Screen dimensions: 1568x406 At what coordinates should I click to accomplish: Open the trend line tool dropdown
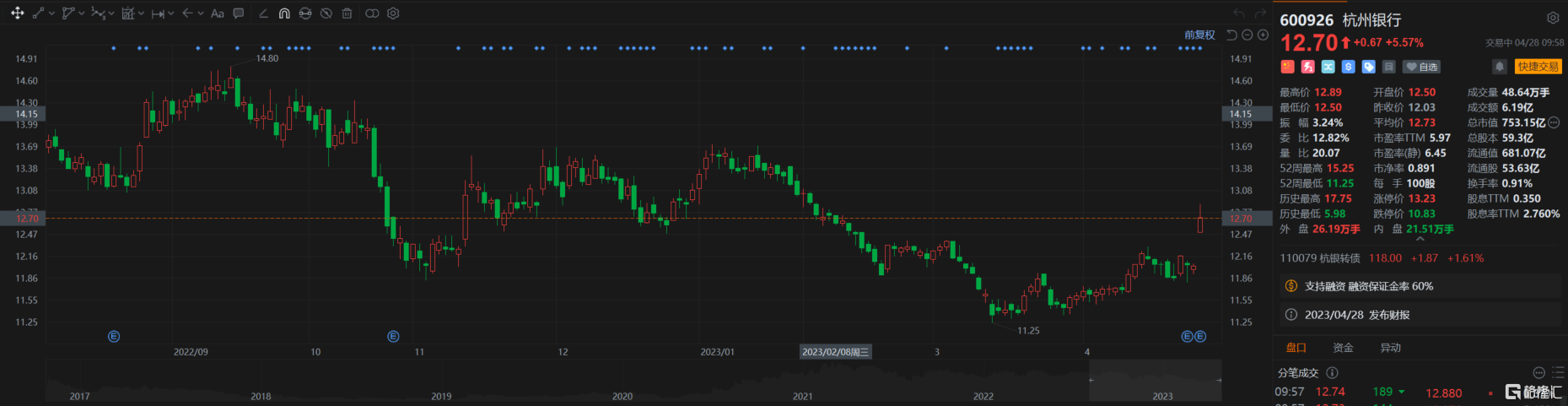[x=52, y=14]
